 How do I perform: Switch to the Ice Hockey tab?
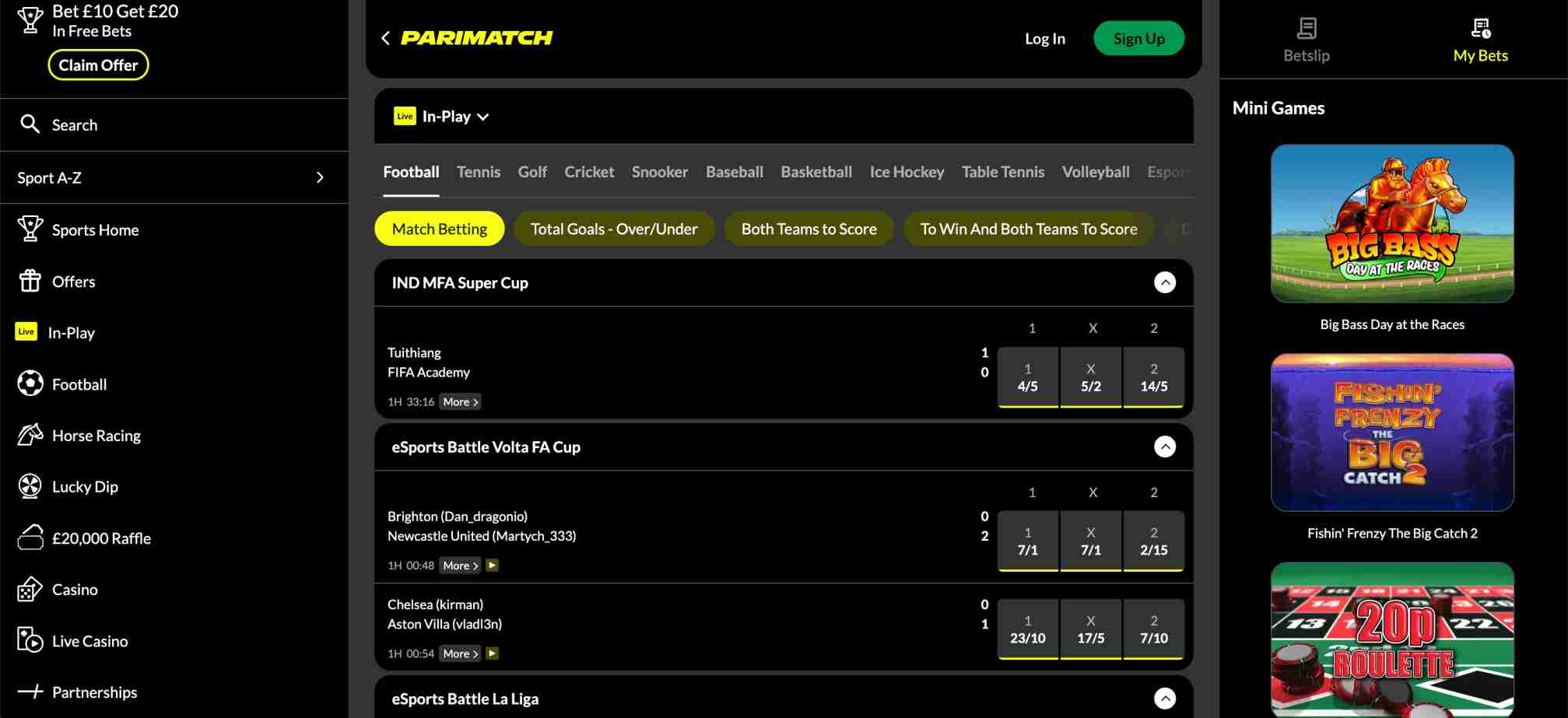pos(907,172)
